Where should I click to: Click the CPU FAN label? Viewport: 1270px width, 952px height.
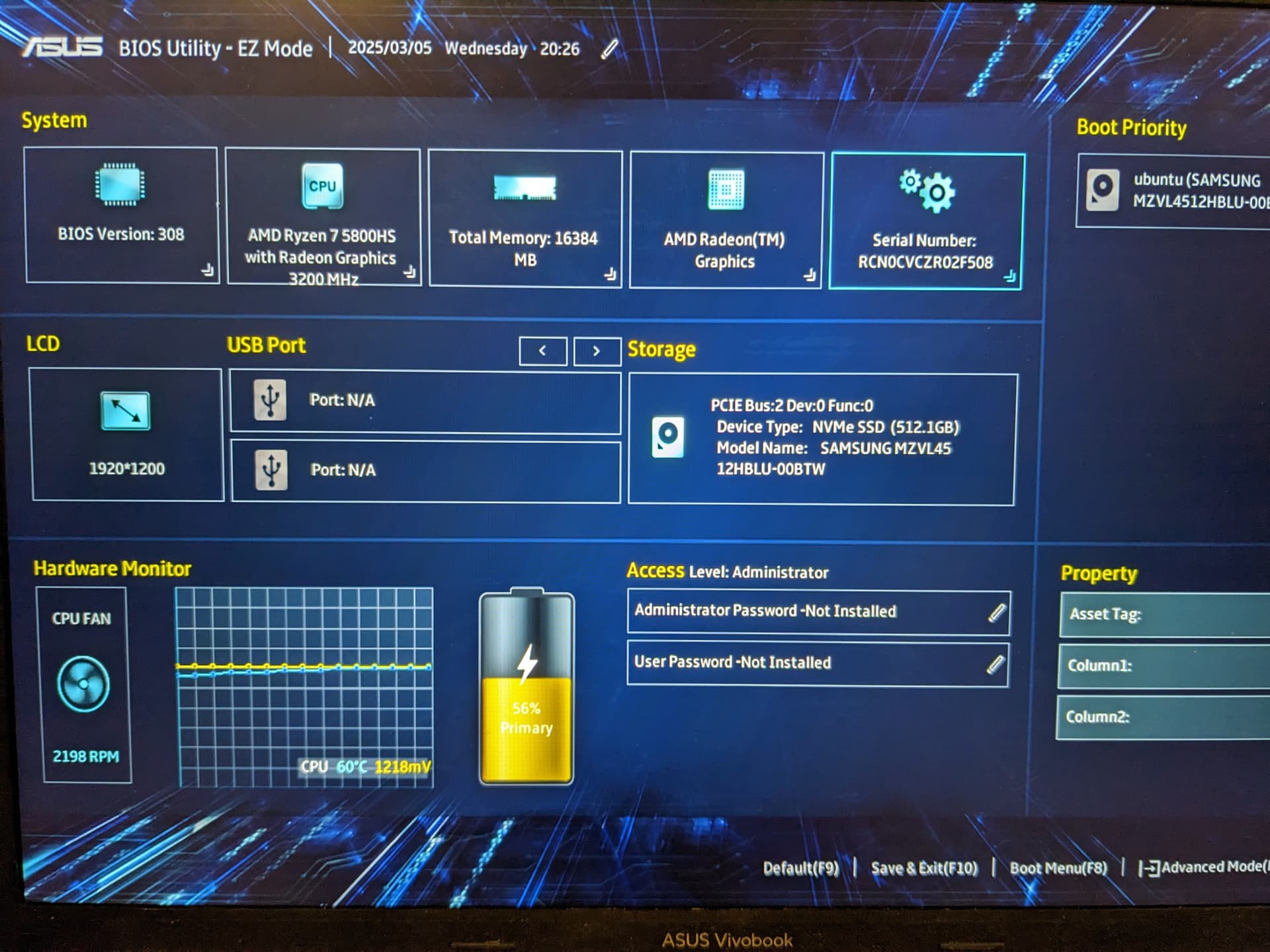coord(82,619)
